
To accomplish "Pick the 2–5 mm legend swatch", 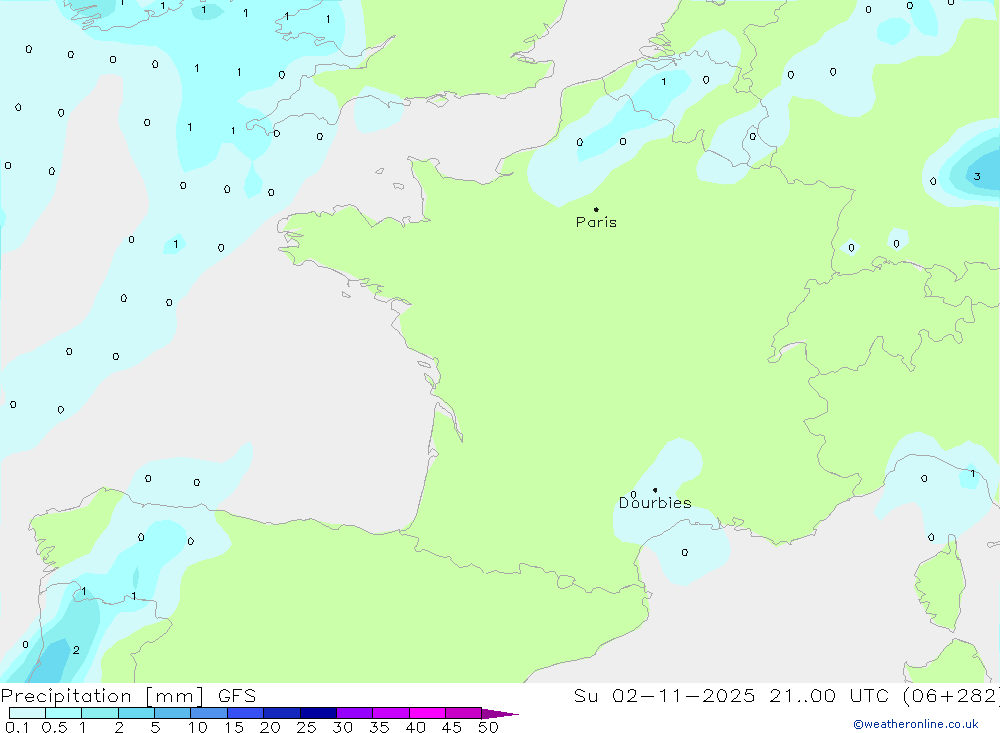I will click(136, 713).
